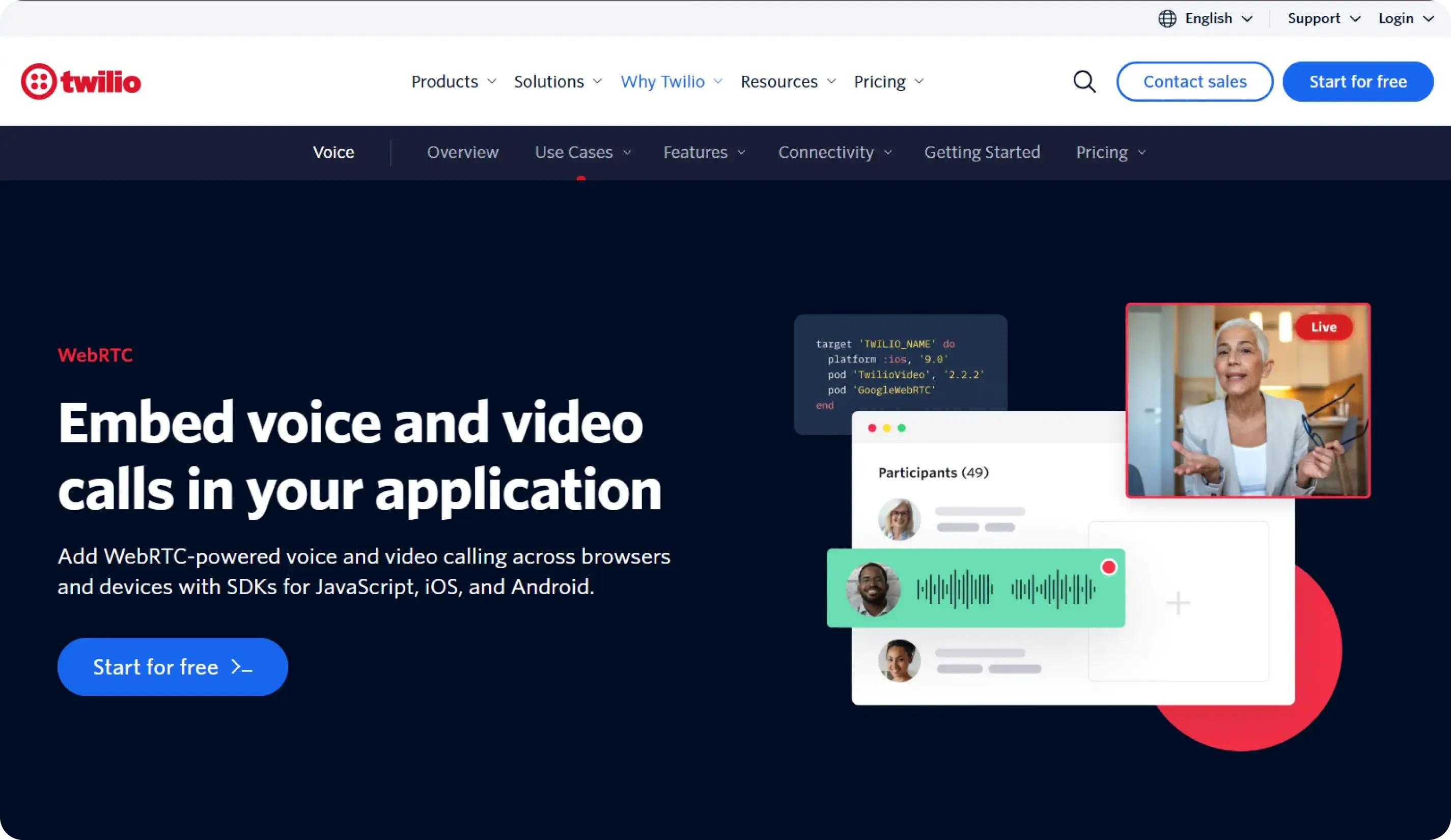Click the bottom woman participant avatar
The height and width of the screenshot is (840, 1451).
pyautogui.click(x=899, y=661)
